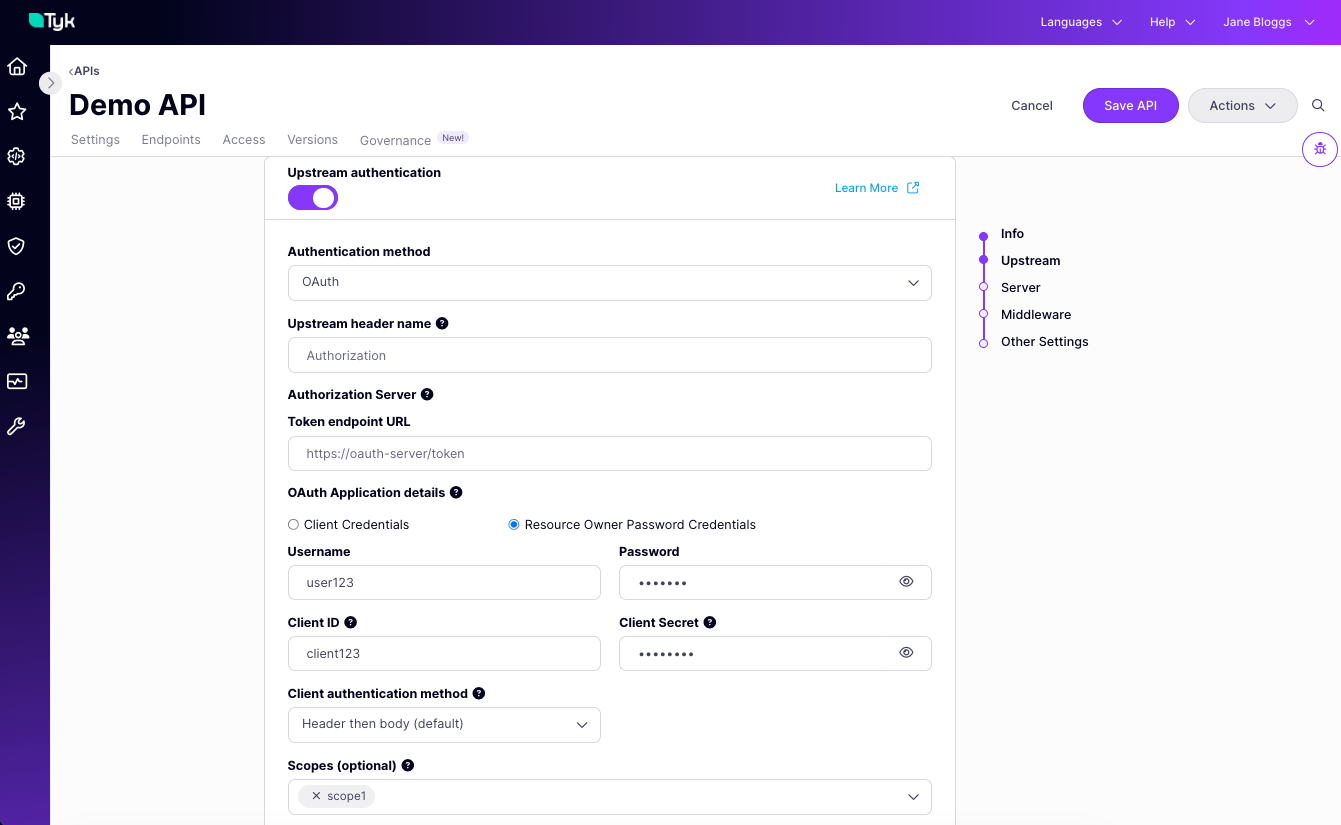Switch to the Endpoints tab
The height and width of the screenshot is (825, 1341).
(171, 140)
